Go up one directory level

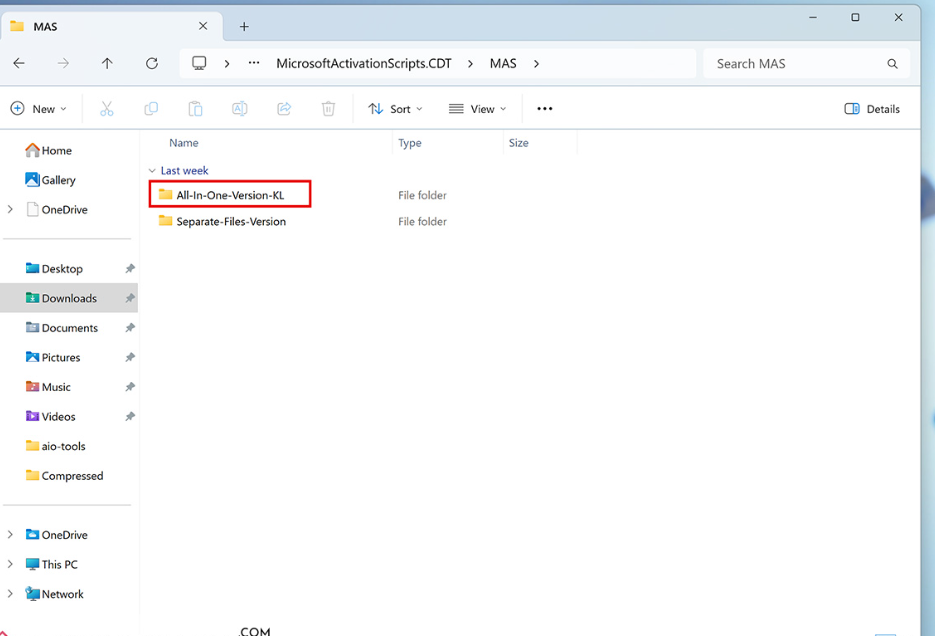click(107, 63)
